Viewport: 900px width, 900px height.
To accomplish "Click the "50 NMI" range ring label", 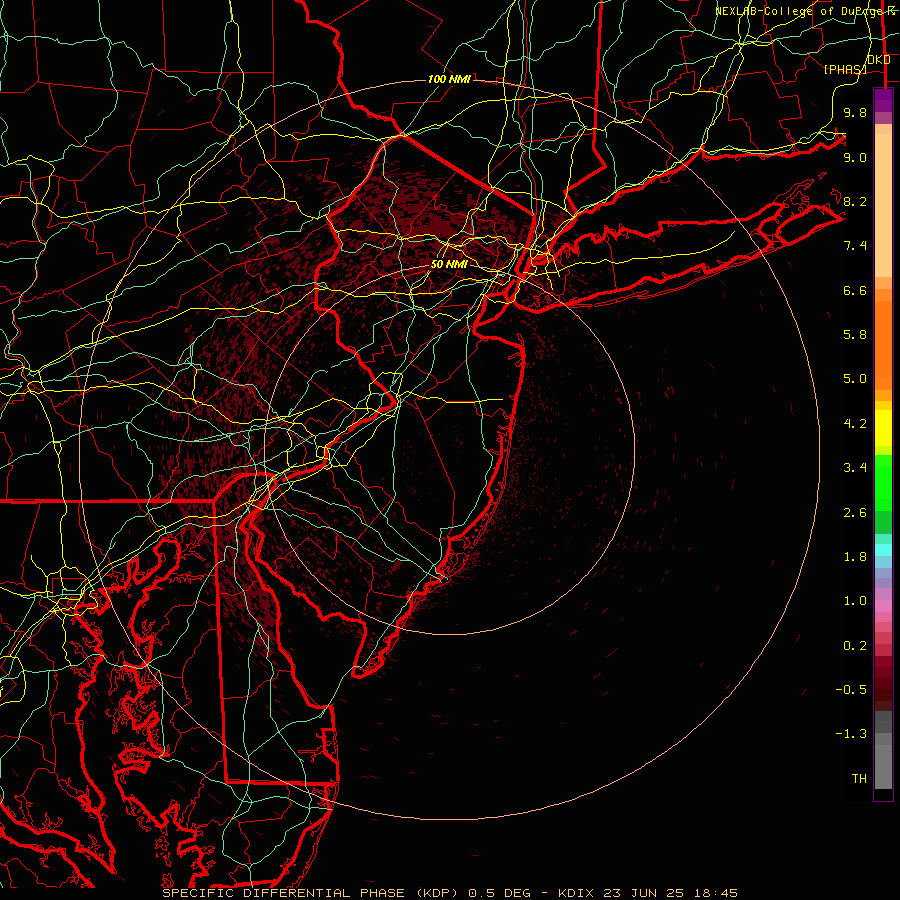I will click(x=449, y=264).
